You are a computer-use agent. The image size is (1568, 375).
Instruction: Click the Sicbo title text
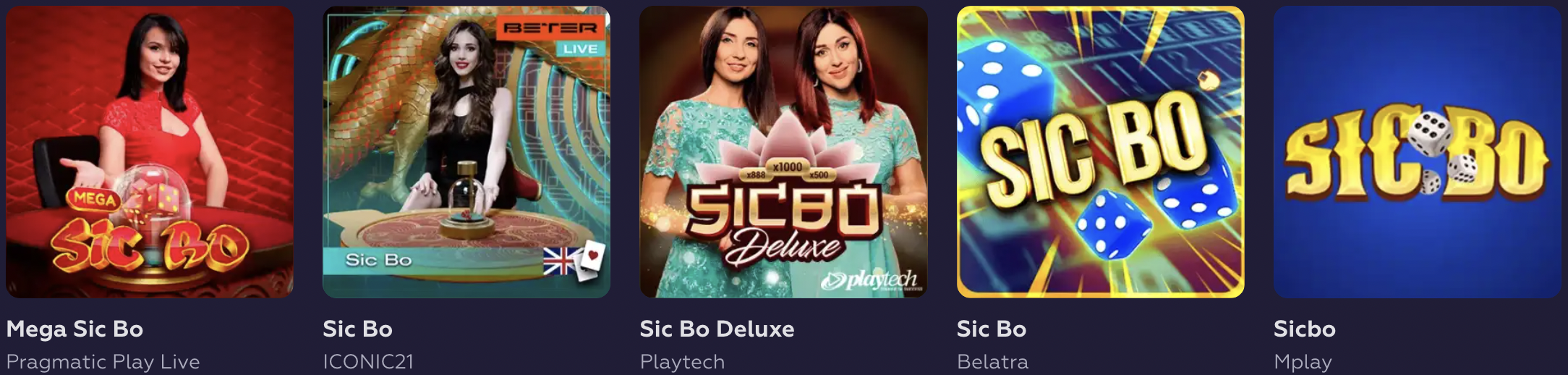[x=1304, y=329]
